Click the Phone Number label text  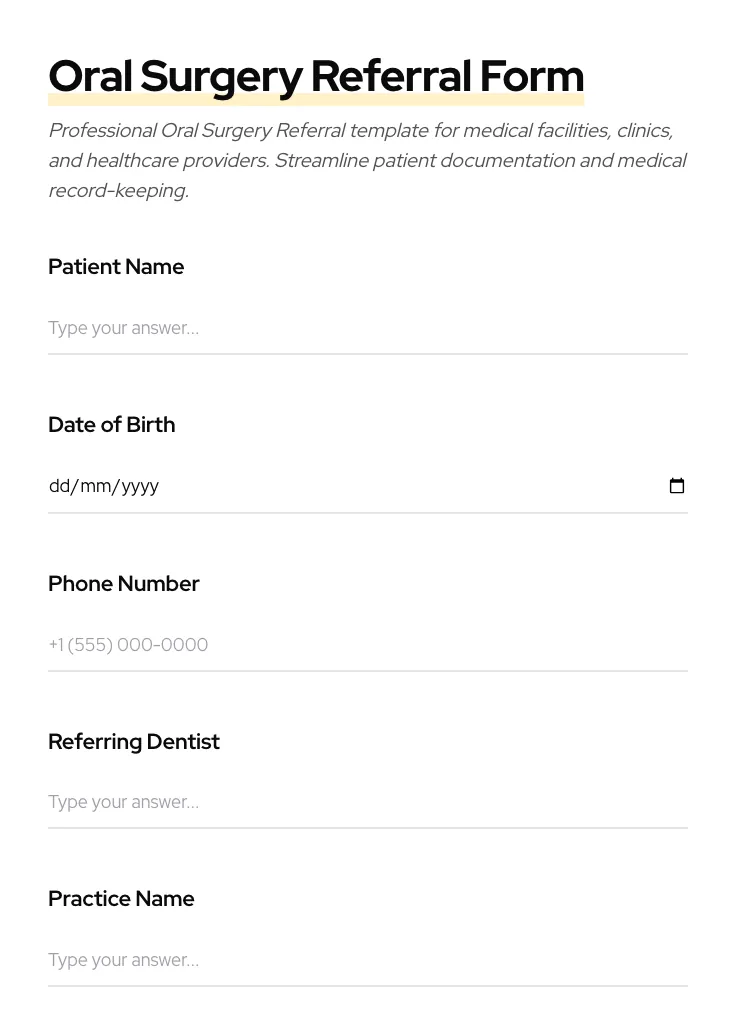pos(124,583)
